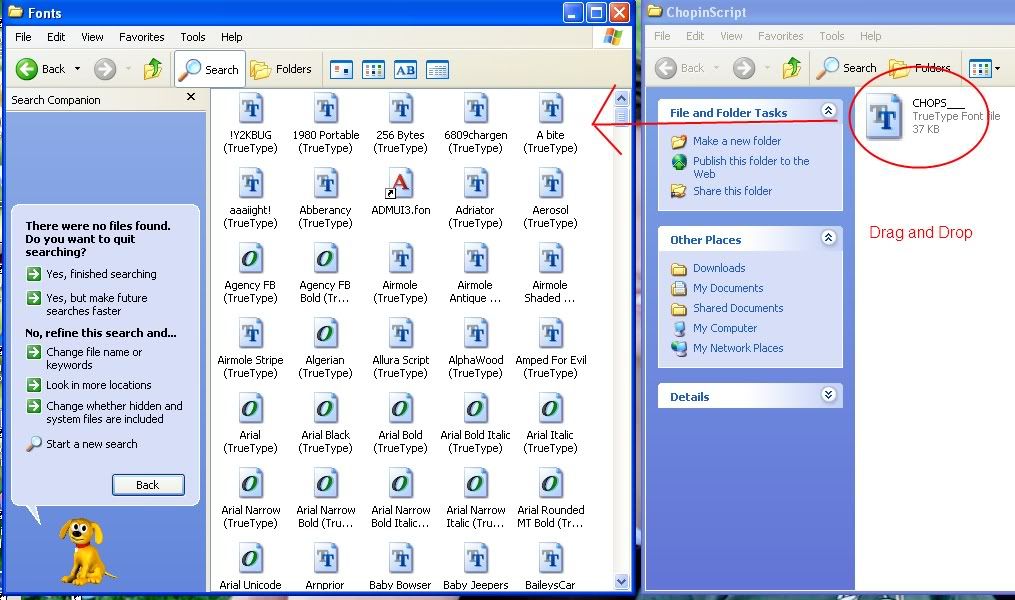Close the Search Companion pane

pyautogui.click(x=191, y=96)
